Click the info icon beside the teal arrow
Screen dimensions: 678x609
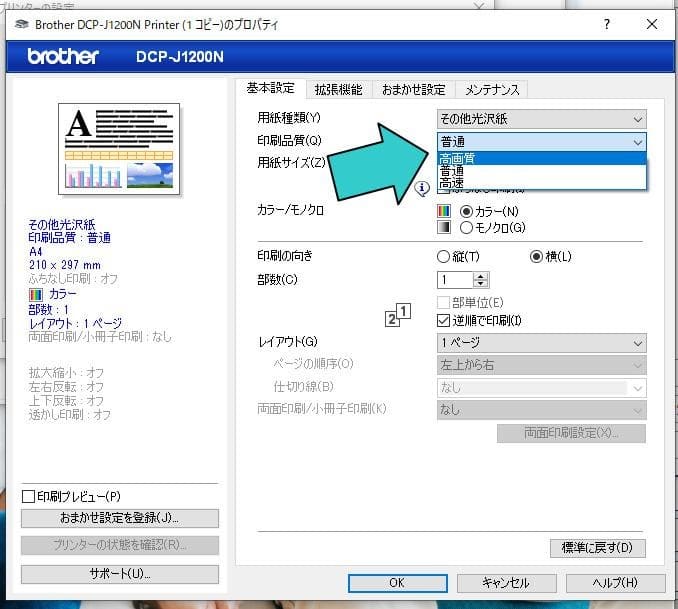click(x=422, y=188)
